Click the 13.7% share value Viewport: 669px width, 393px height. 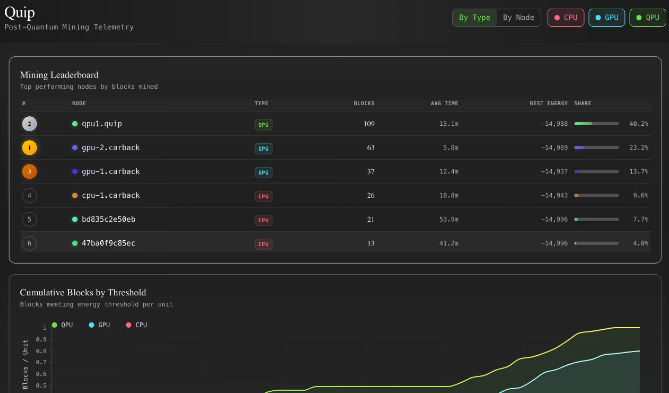(x=639, y=172)
